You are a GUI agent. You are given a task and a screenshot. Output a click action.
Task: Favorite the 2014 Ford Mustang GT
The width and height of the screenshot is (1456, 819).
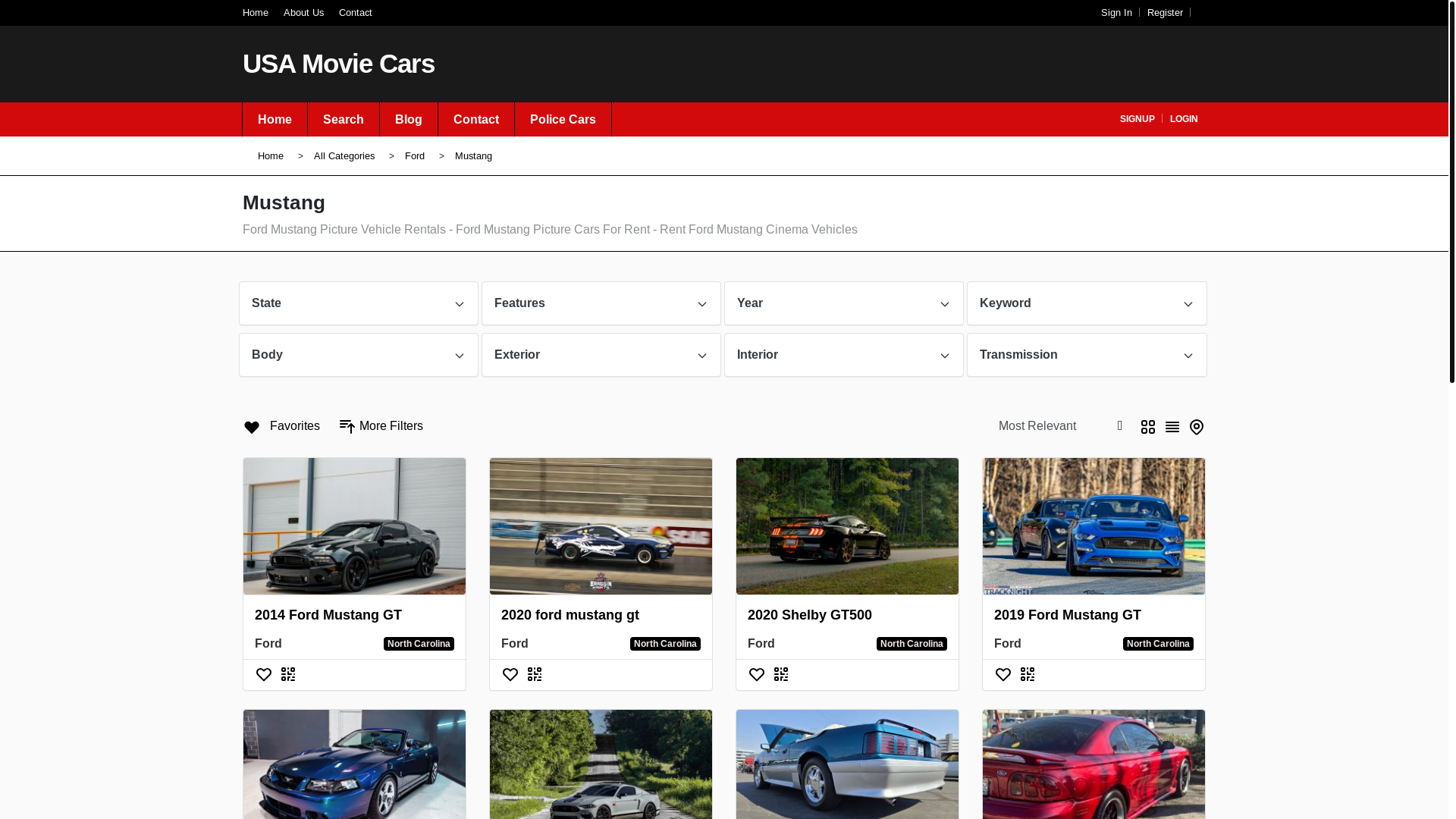pos(264,674)
